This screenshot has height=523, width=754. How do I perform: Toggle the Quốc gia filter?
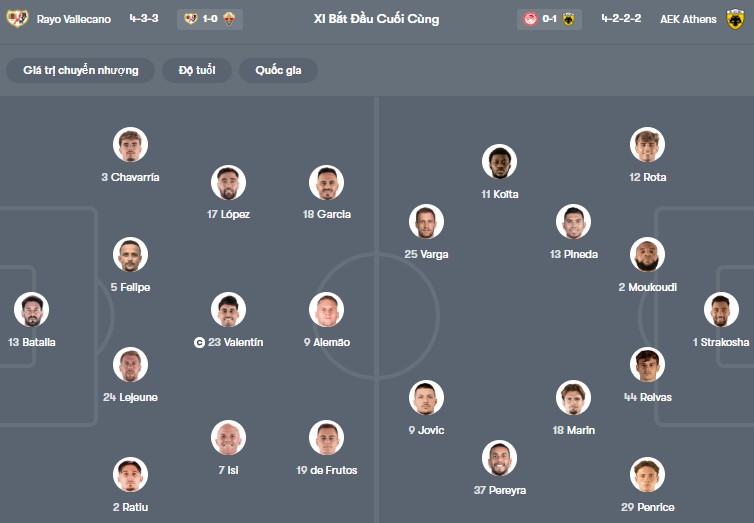click(x=278, y=70)
